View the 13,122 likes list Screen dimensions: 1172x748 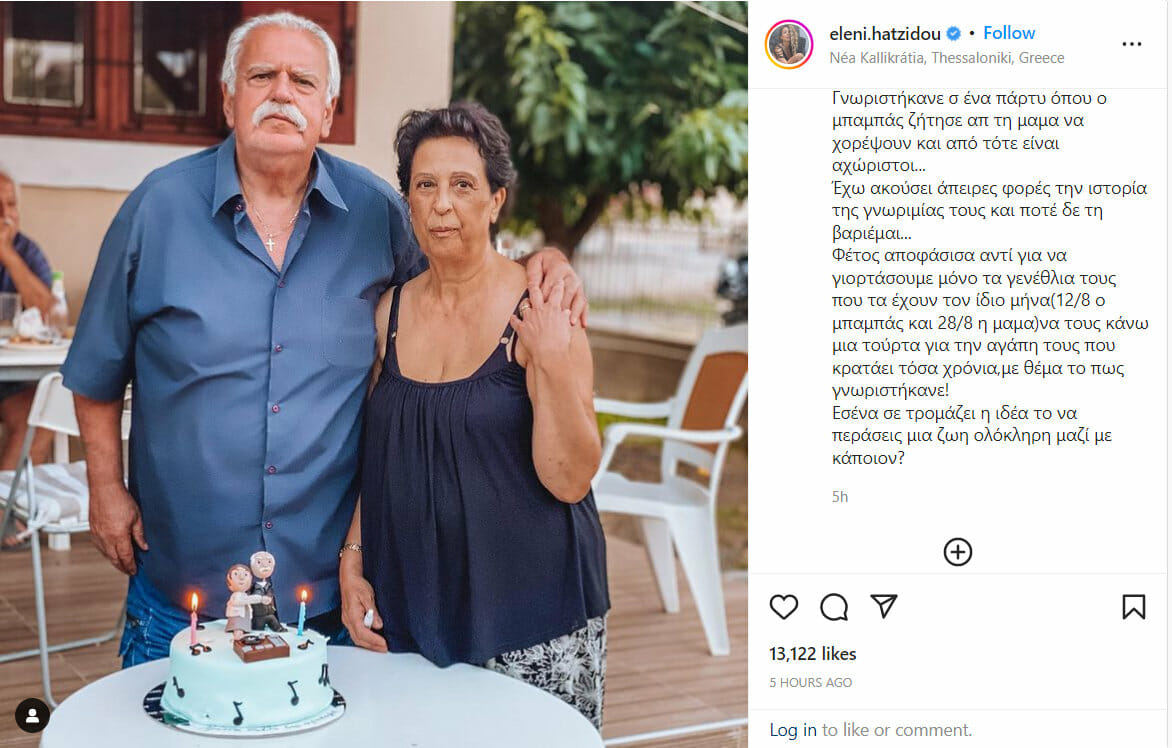pyautogui.click(x=812, y=654)
